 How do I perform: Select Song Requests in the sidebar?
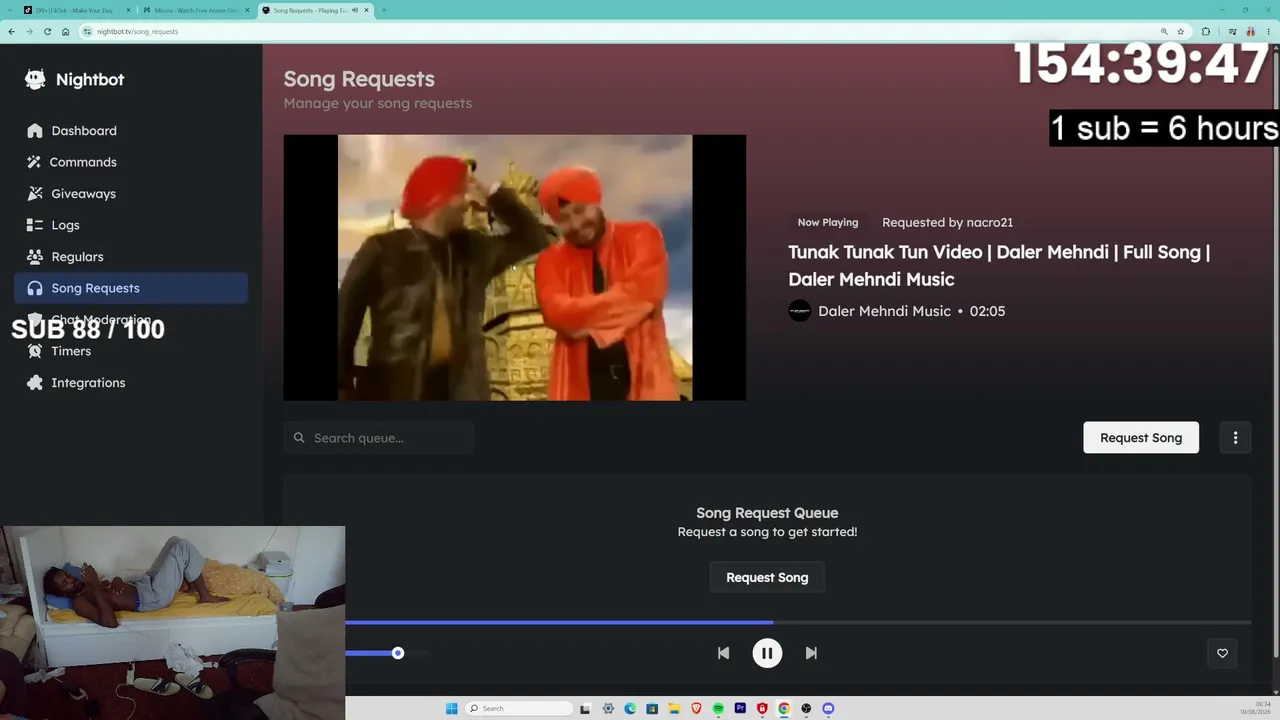[131, 288]
